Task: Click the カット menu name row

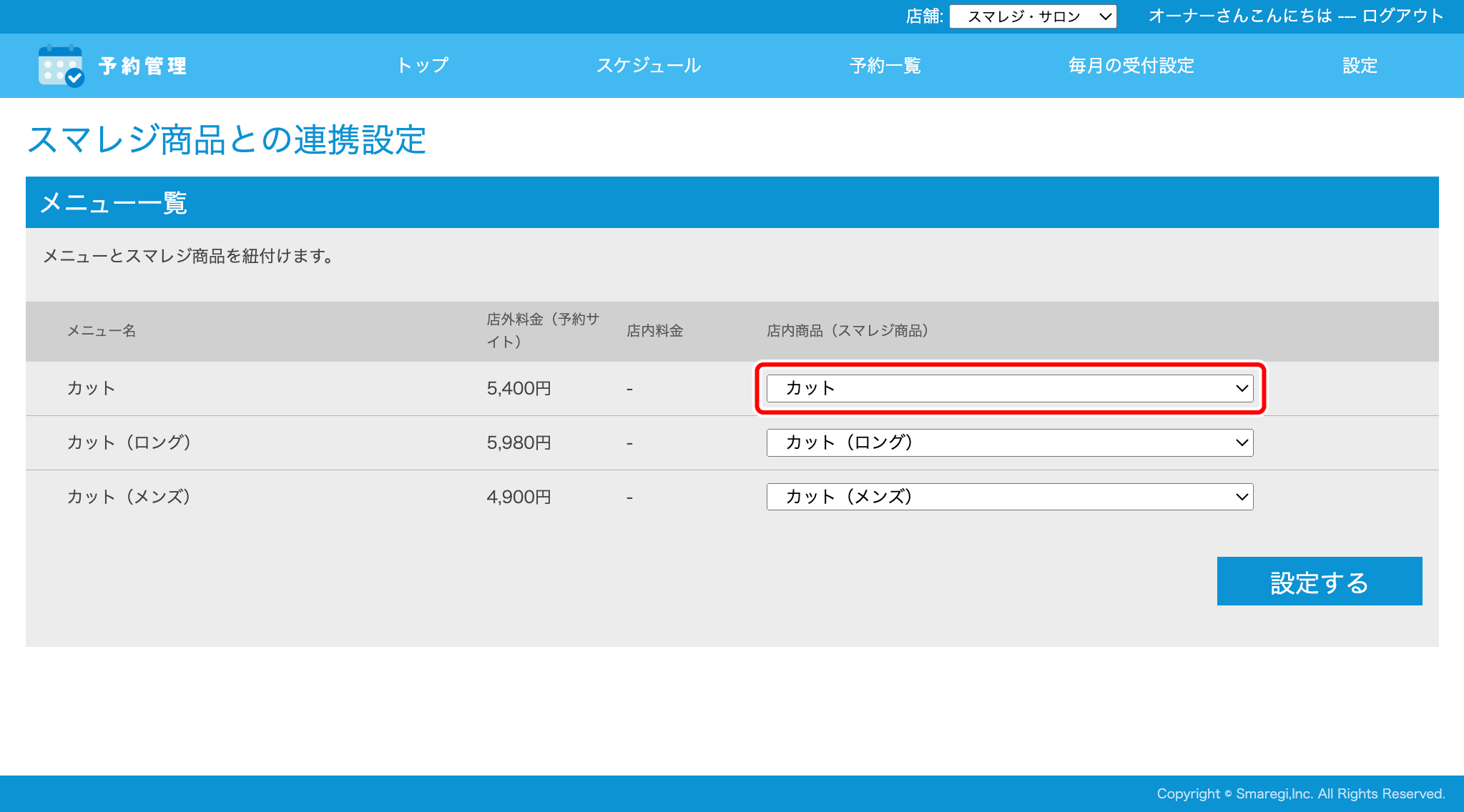Action: coord(92,388)
